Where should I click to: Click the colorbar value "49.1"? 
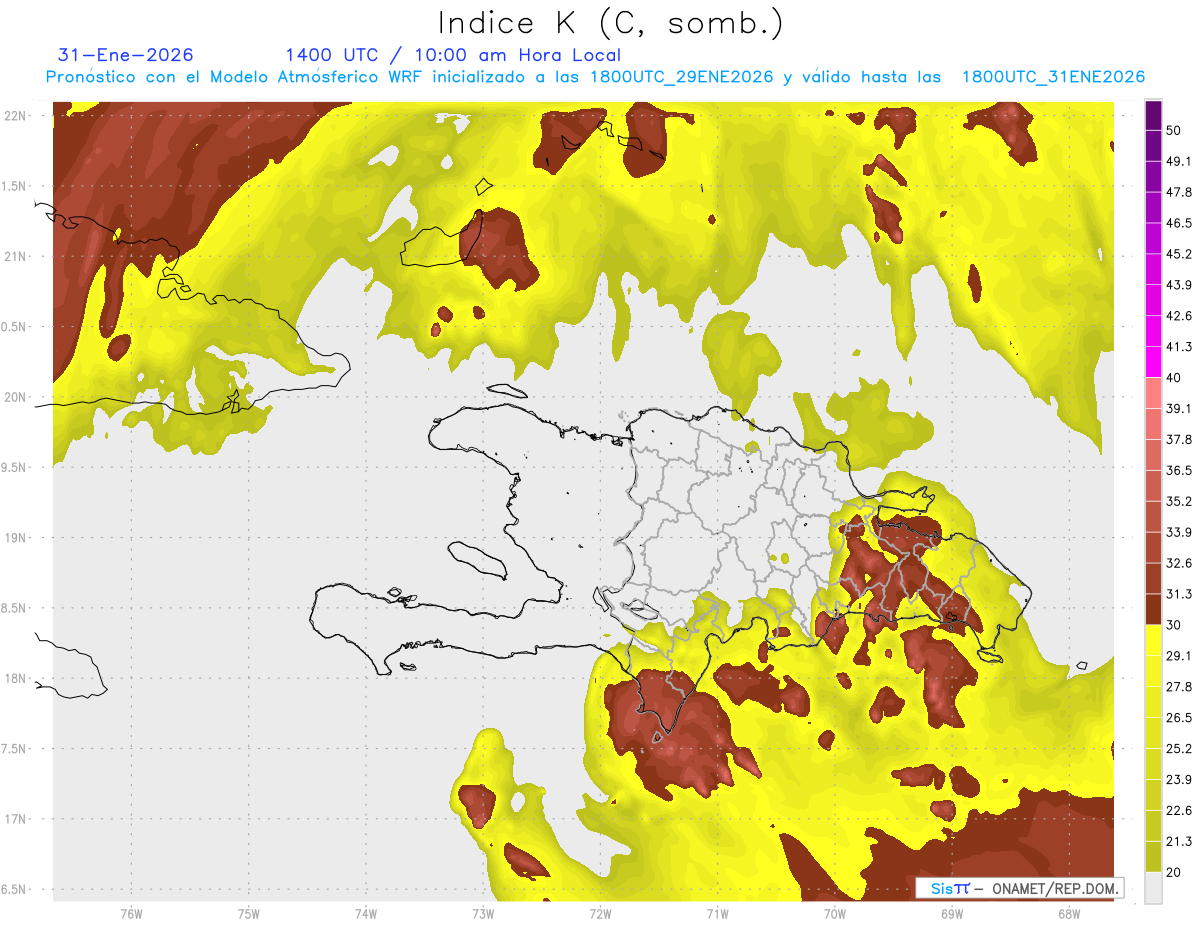tap(1179, 161)
